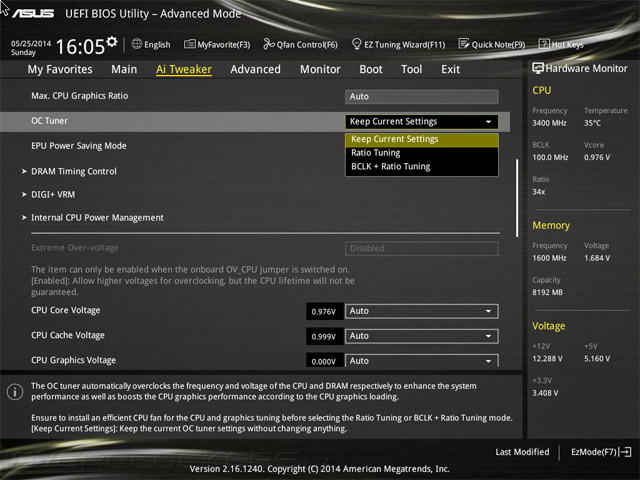Open MyFavorite(F3) folder icon

pos(189,44)
